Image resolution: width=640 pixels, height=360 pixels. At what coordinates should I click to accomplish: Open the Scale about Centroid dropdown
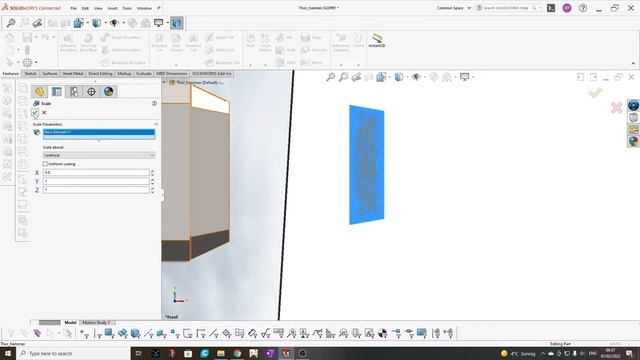(99, 155)
